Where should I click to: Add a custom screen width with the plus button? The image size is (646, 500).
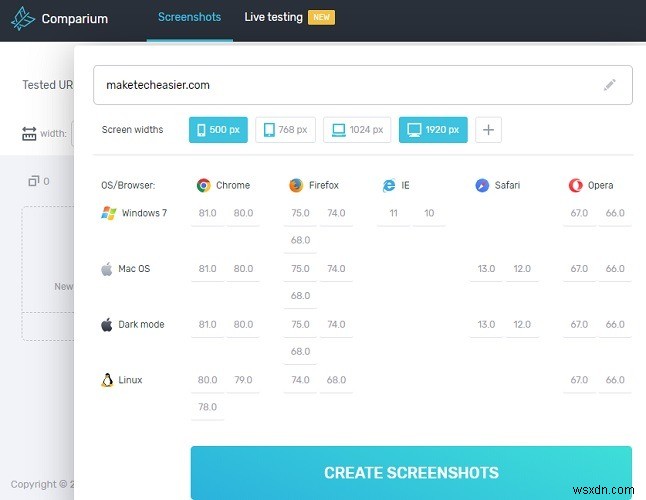(x=488, y=130)
